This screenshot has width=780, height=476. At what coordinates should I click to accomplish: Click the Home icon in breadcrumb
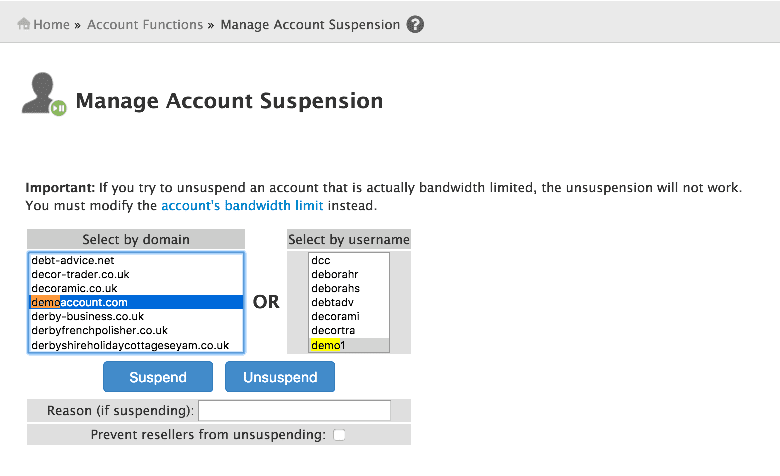click(24, 24)
